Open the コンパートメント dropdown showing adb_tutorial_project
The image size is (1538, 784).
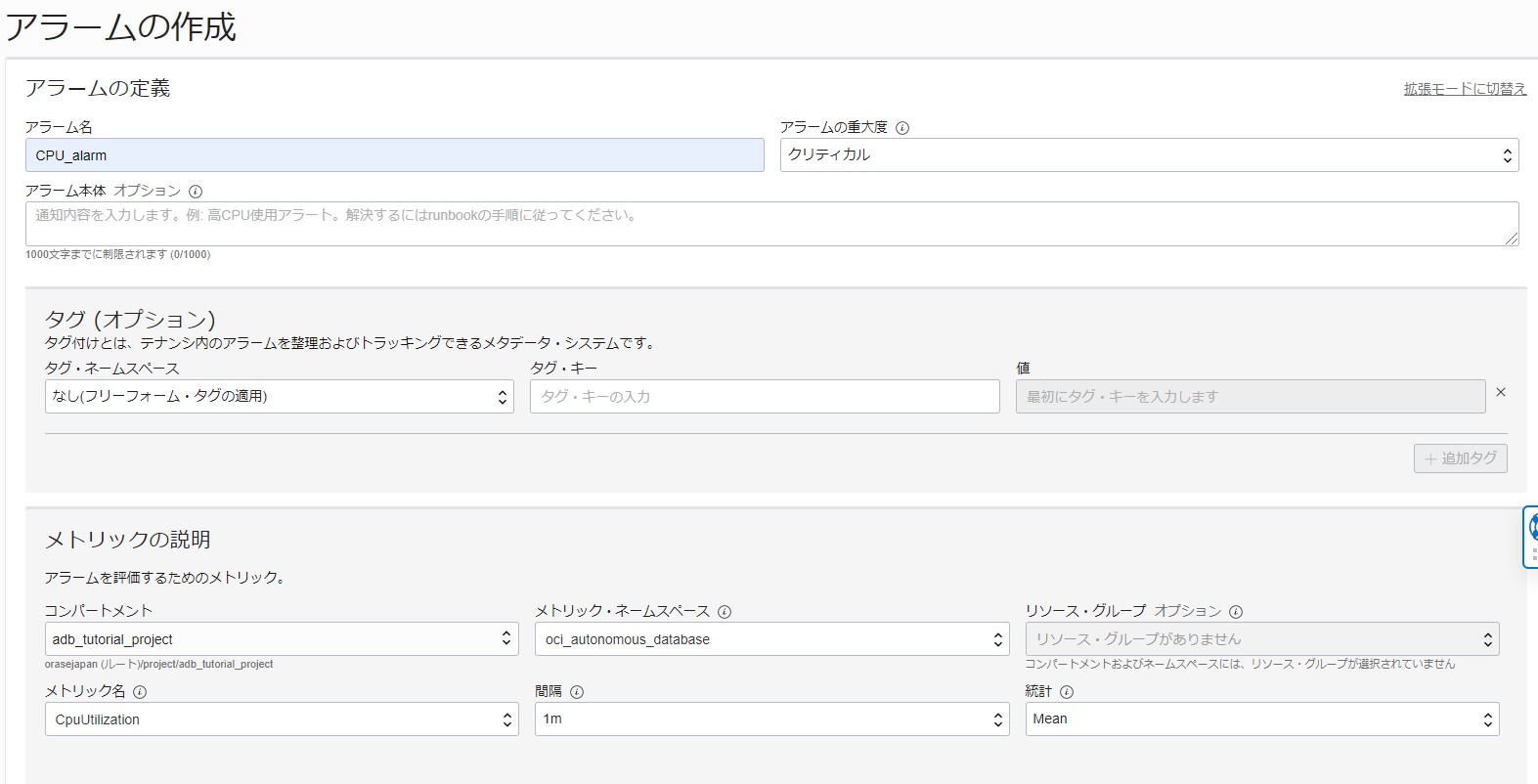point(282,639)
